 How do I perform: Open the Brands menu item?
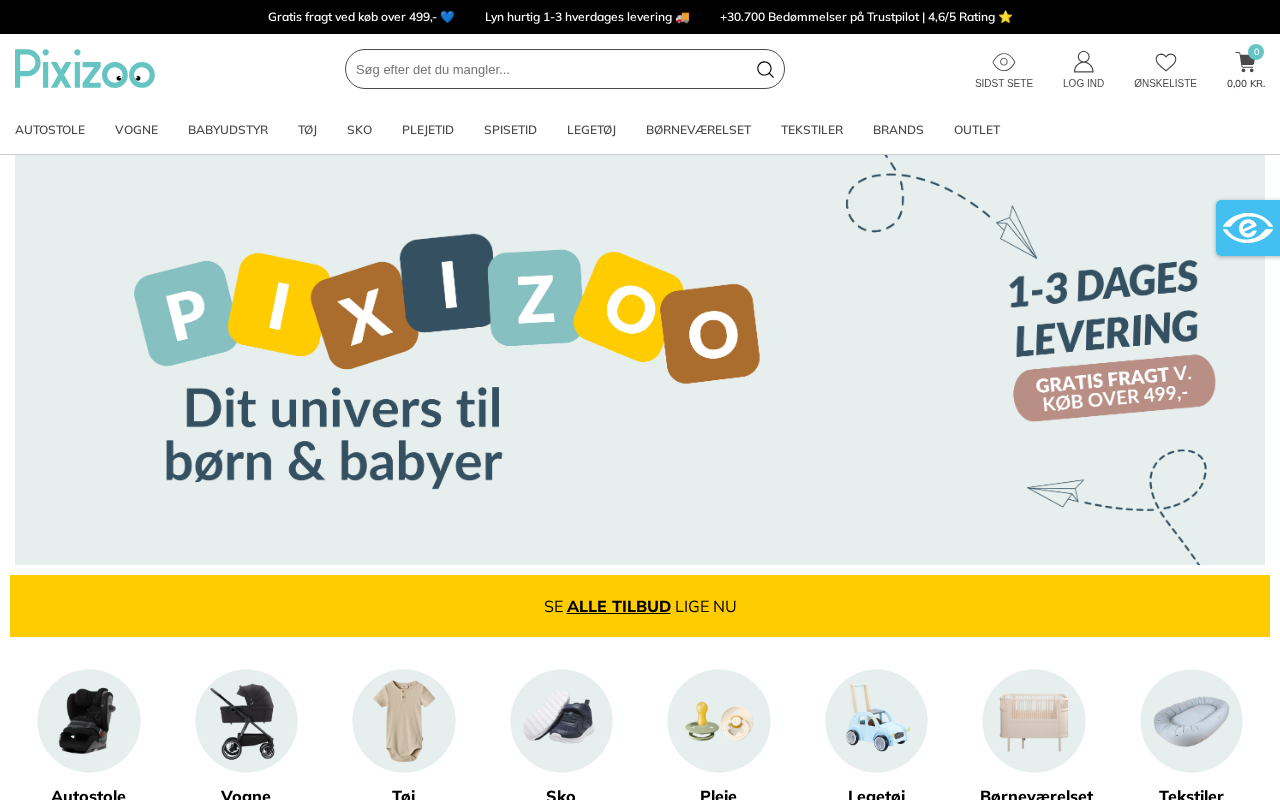[x=898, y=130]
